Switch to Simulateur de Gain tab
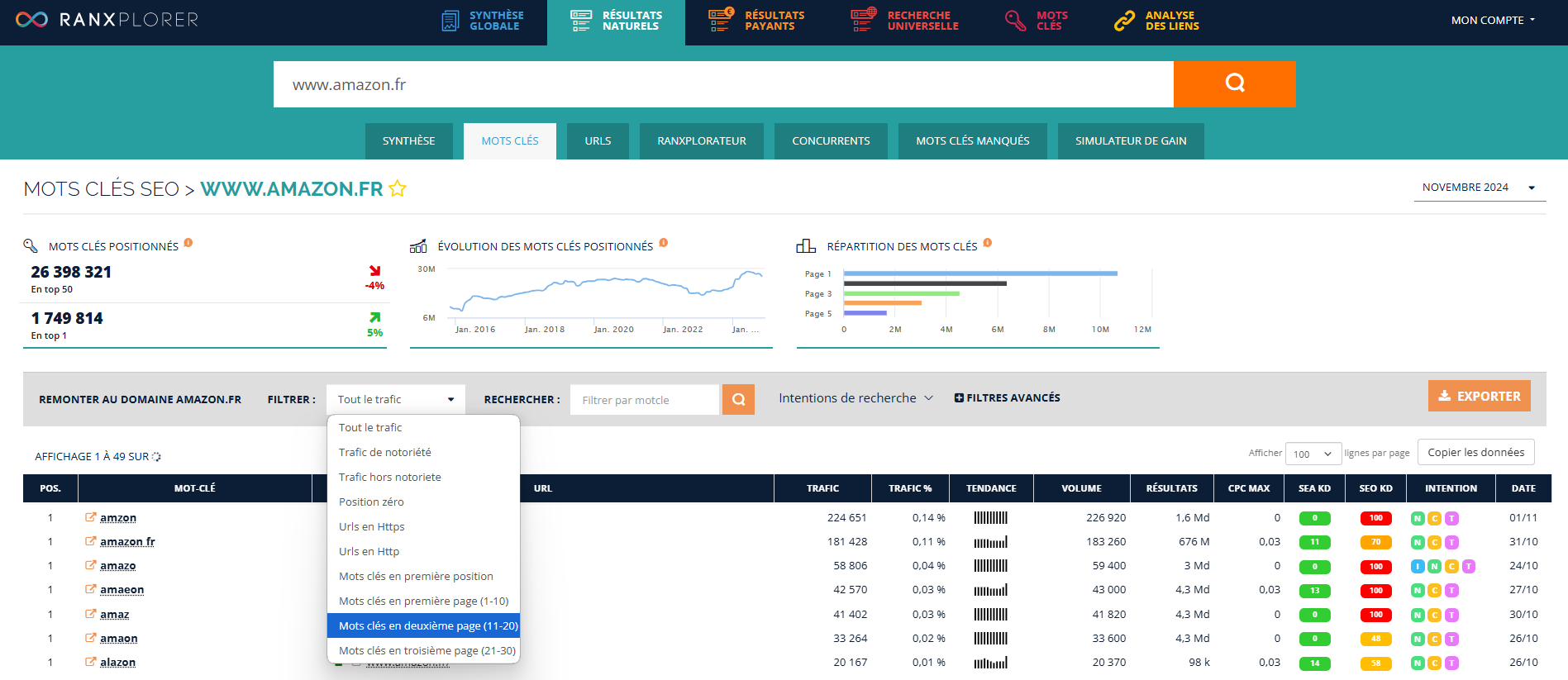 point(1131,141)
